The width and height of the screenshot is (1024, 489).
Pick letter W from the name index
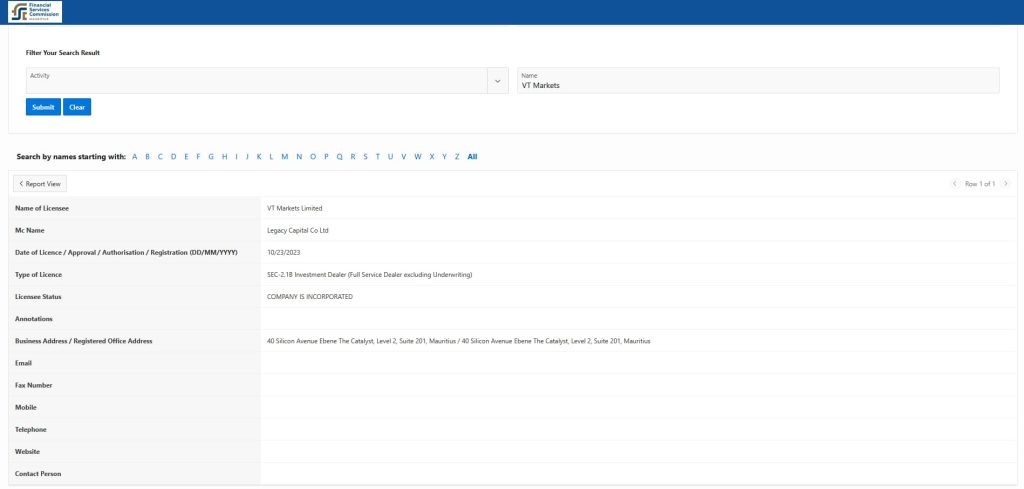[x=418, y=157]
